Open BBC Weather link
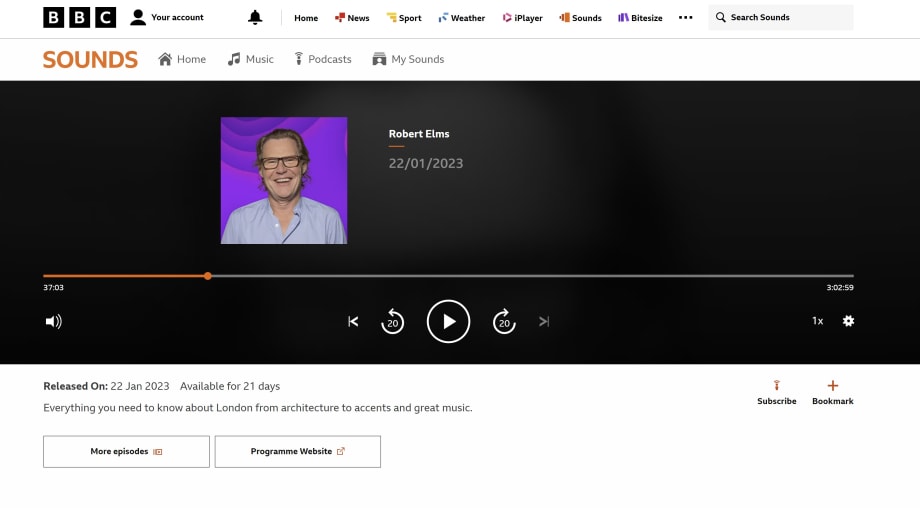 462,18
